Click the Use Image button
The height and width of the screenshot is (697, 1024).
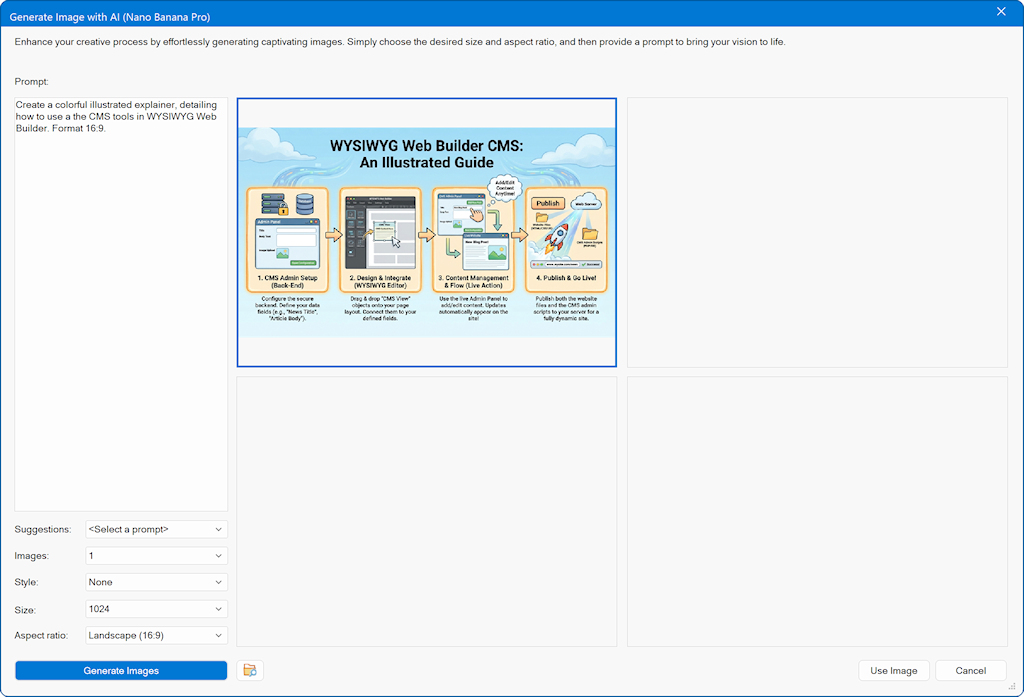(x=893, y=671)
